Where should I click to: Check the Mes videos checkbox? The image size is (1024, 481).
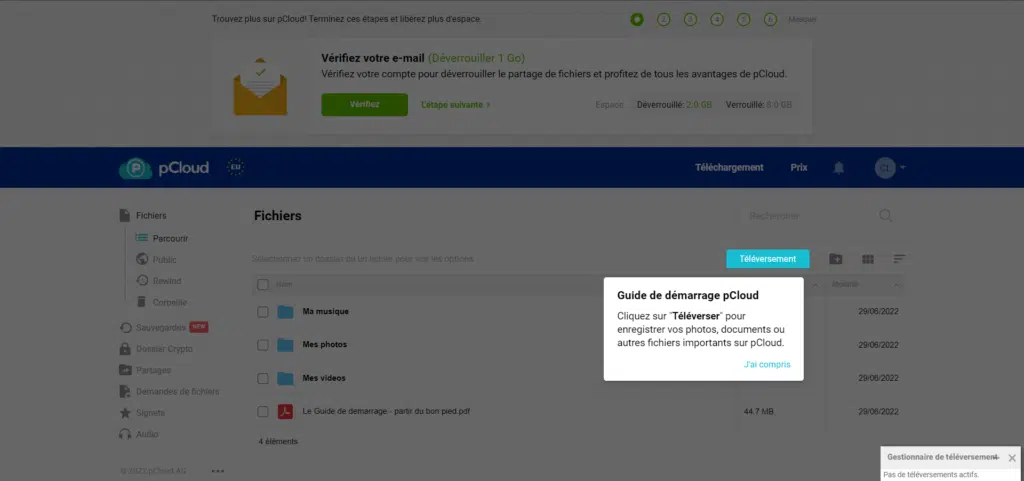263,379
